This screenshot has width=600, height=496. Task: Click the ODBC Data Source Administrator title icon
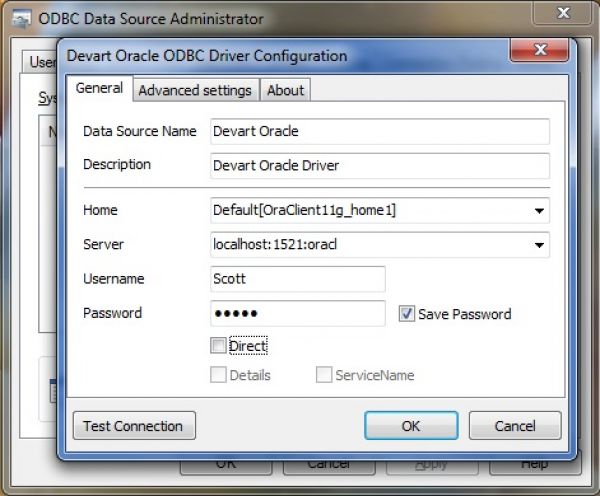[21, 19]
